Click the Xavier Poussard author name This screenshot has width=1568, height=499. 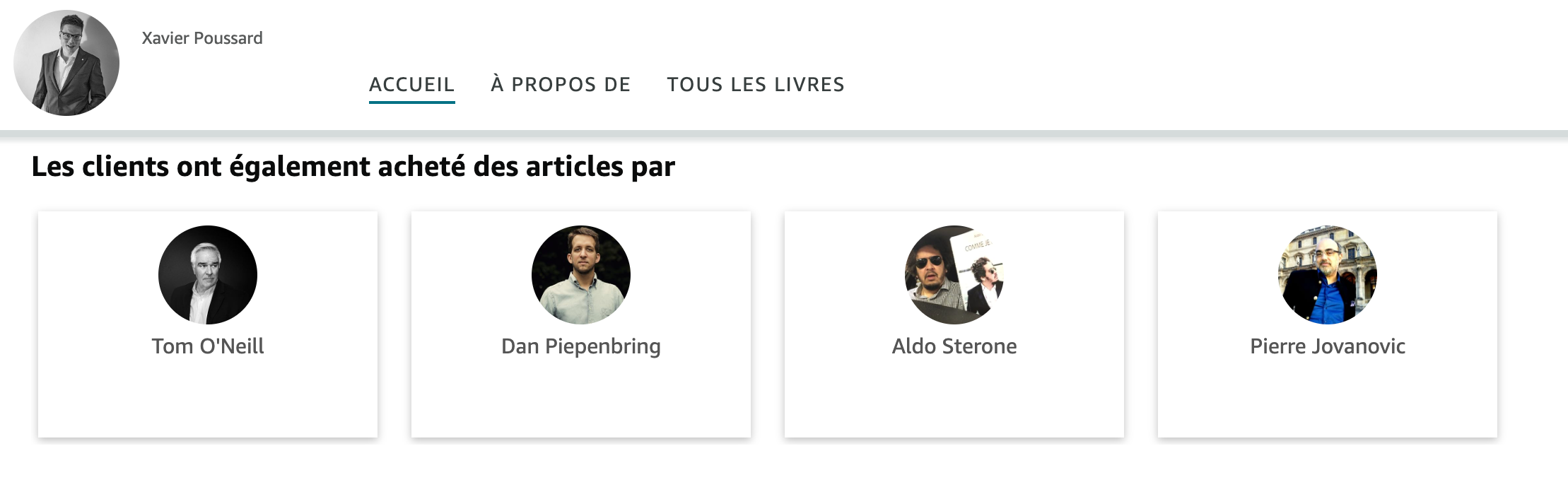202,38
